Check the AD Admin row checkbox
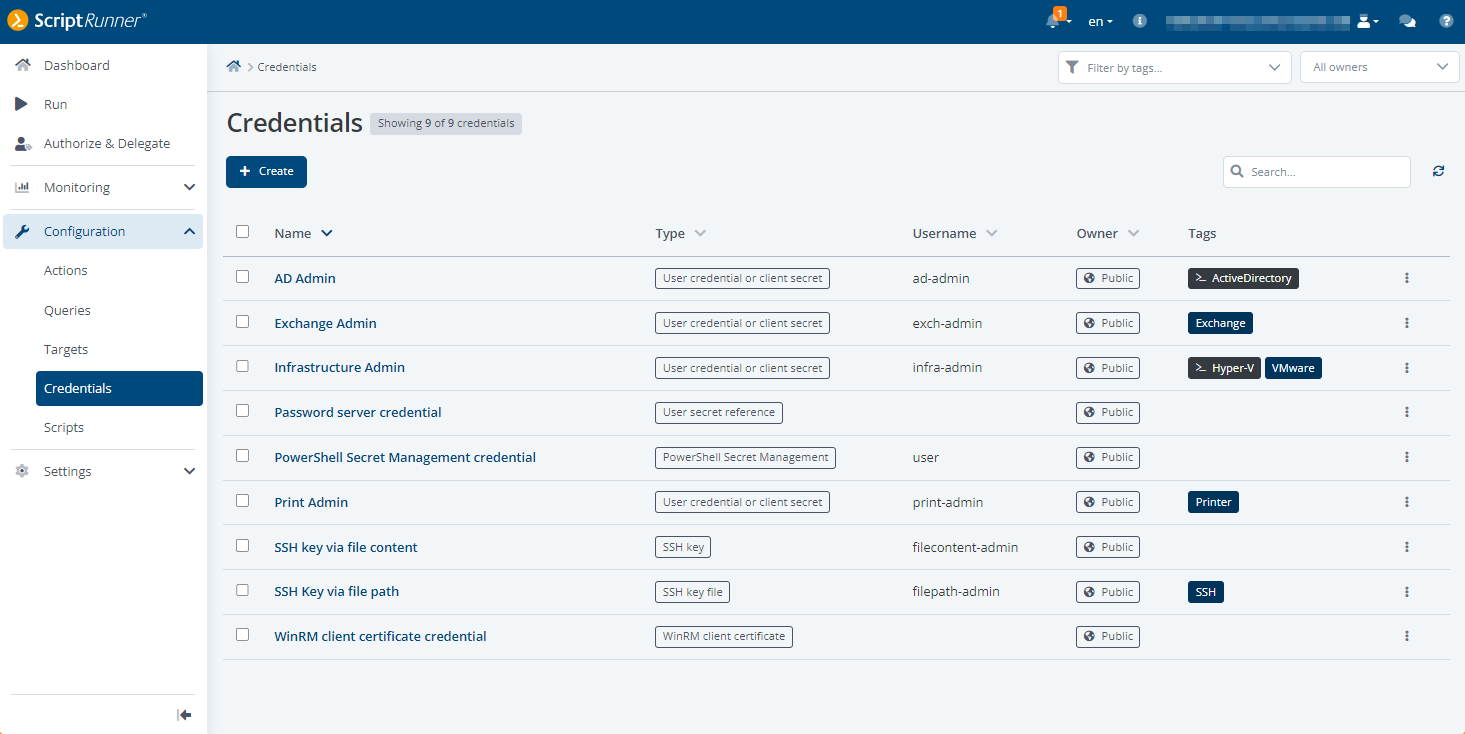The height and width of the screenshot is (734, 1465). click(x=242, y=277)
